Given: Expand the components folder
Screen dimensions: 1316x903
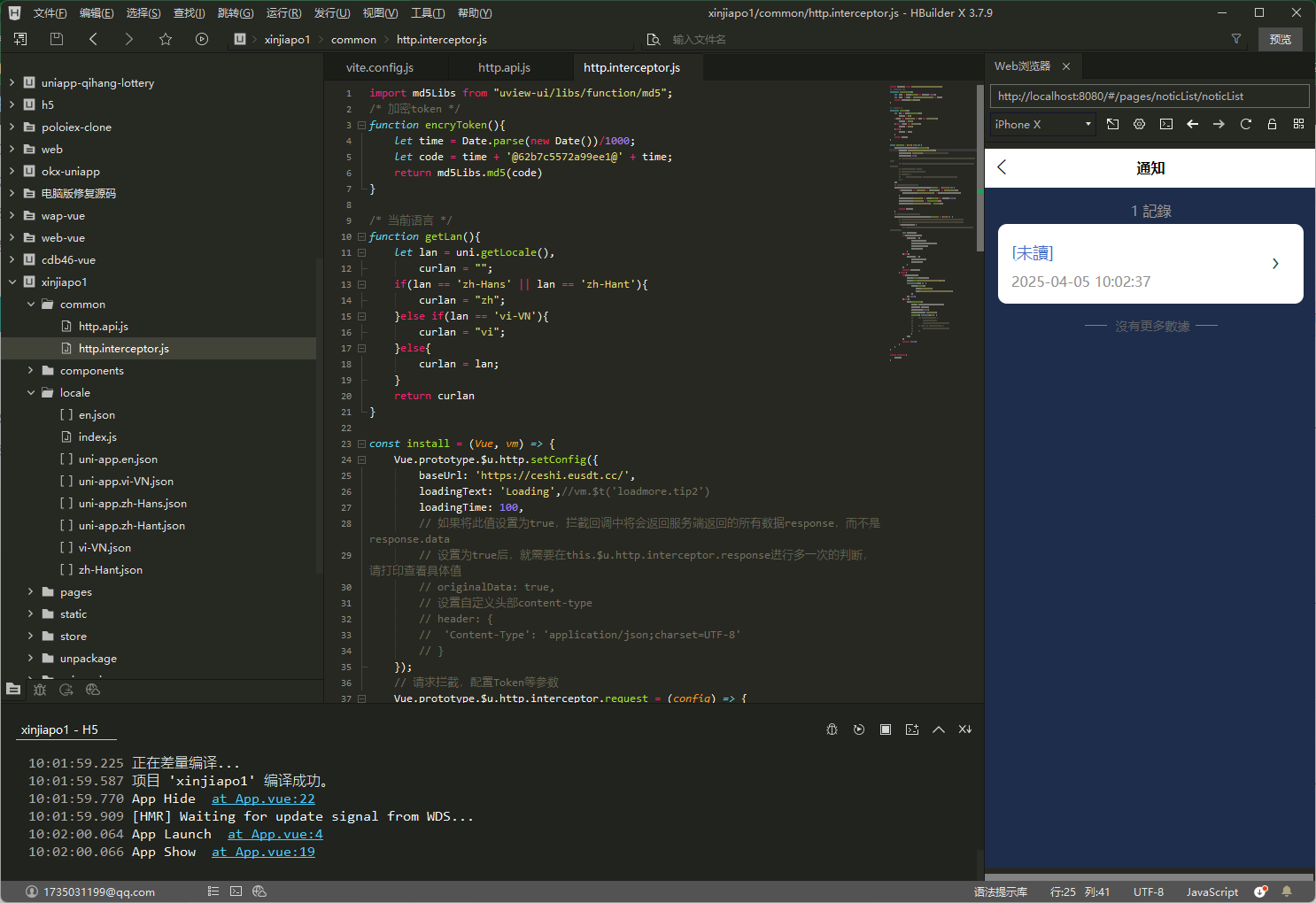Looking at the screenshot, I should click(x=30, y=370).
